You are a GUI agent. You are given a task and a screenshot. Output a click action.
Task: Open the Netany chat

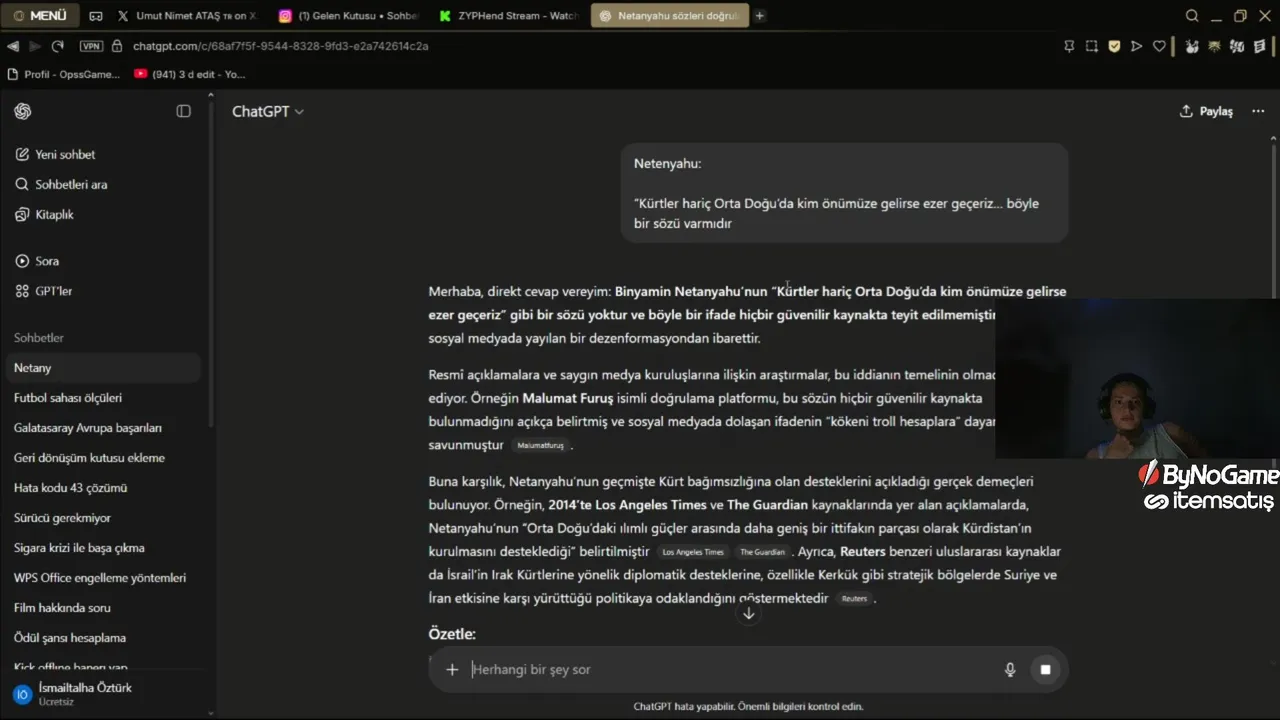click(104, 368)
